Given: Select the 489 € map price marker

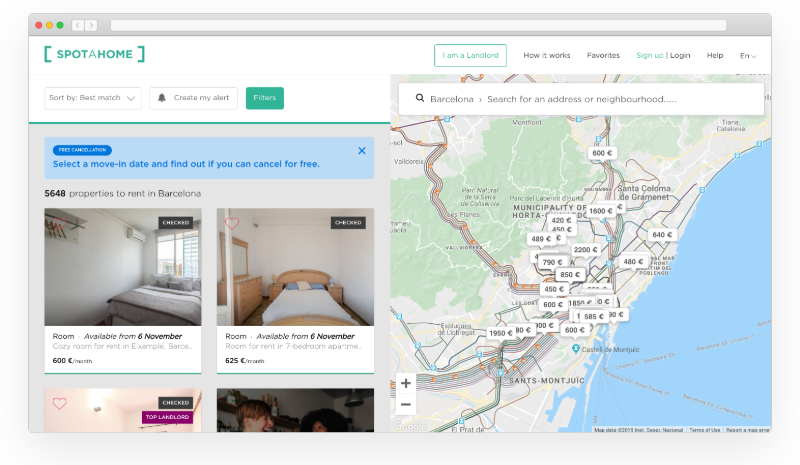Looking at the screenshot, I should tap(541, 239).
